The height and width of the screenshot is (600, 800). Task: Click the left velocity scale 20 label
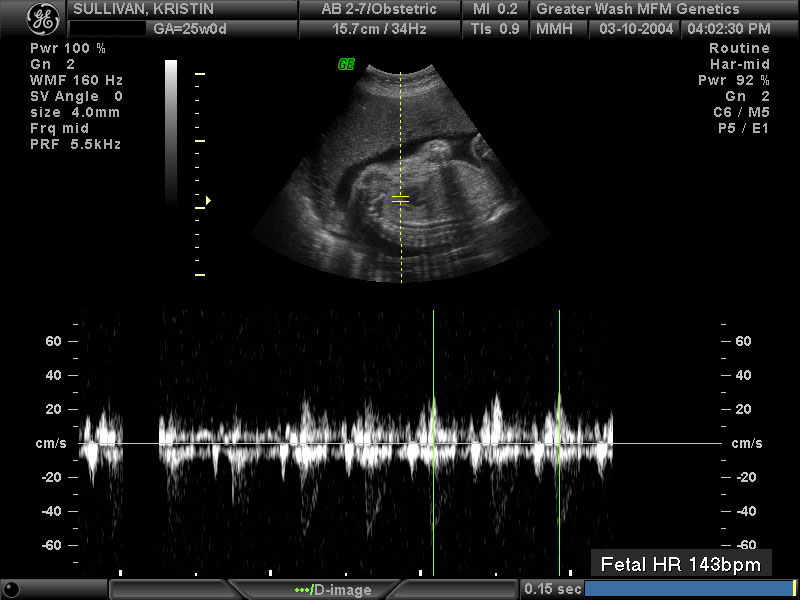click(x=54, y=409)
